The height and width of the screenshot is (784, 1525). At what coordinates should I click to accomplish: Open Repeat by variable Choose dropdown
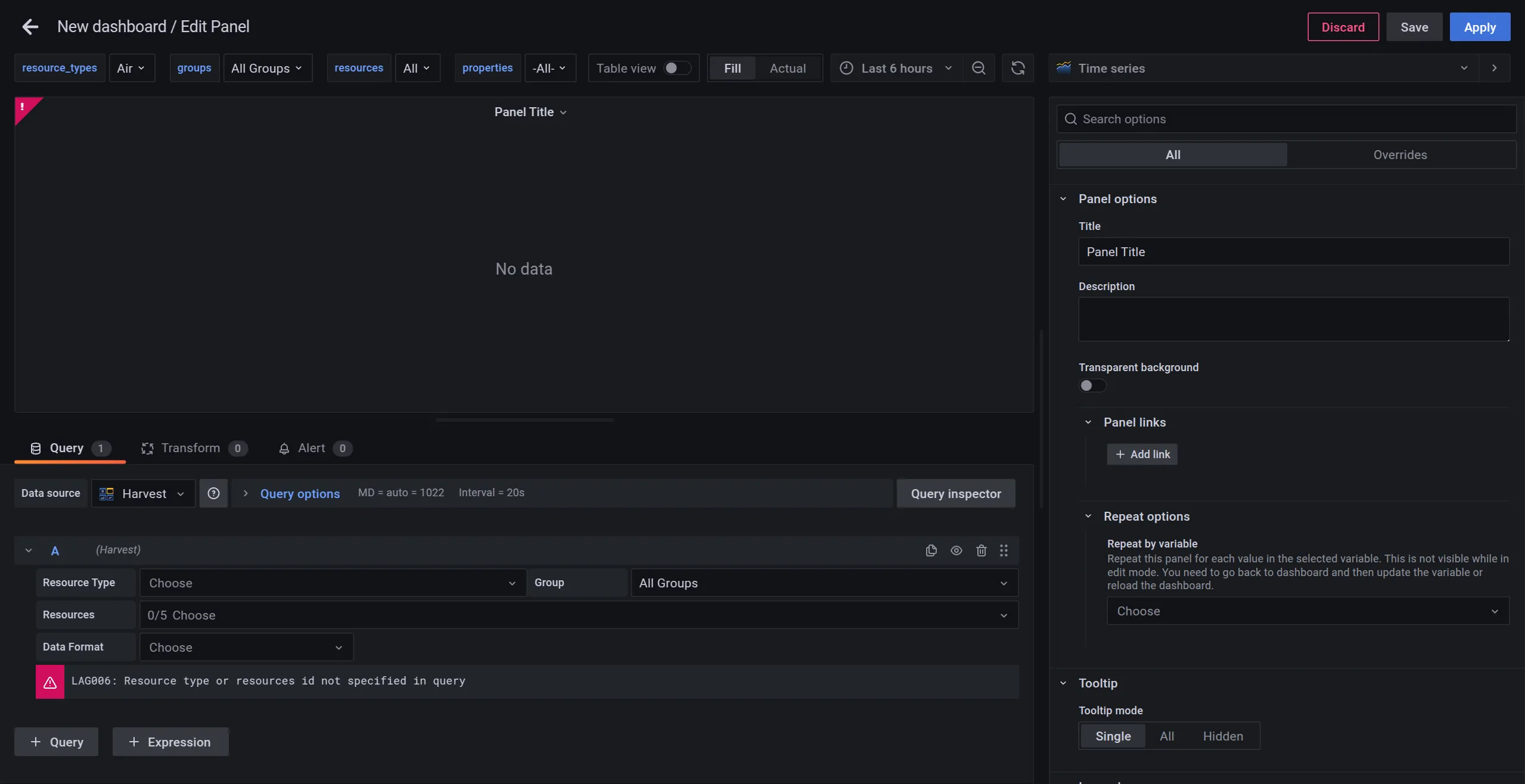pos(1307,611)
